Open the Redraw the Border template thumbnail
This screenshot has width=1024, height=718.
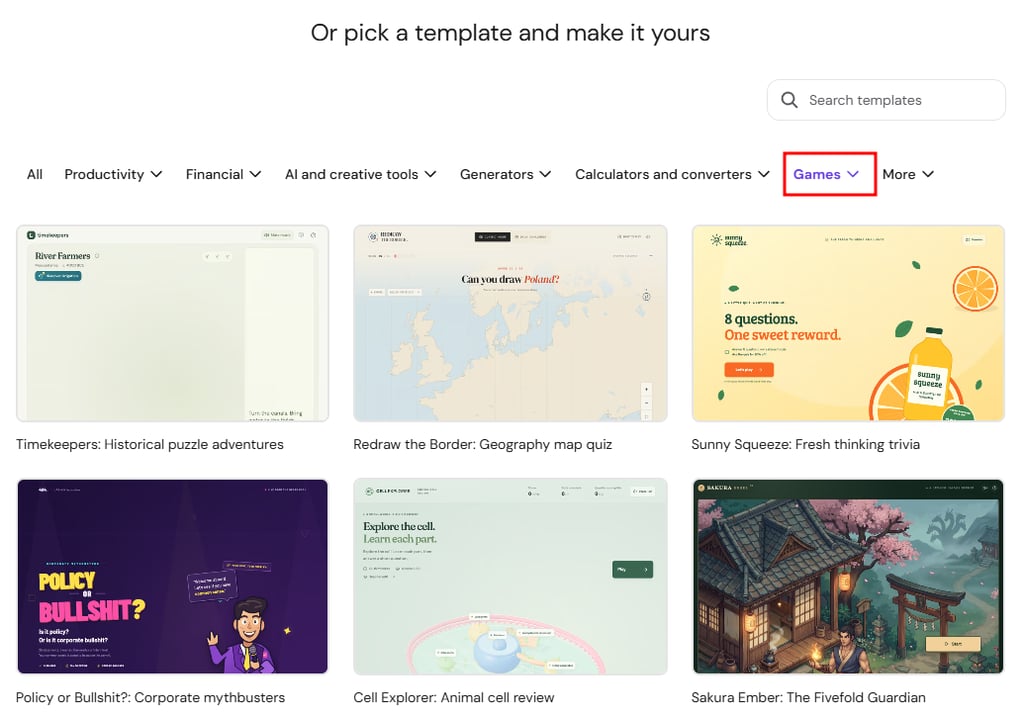[x=510, y=323]
